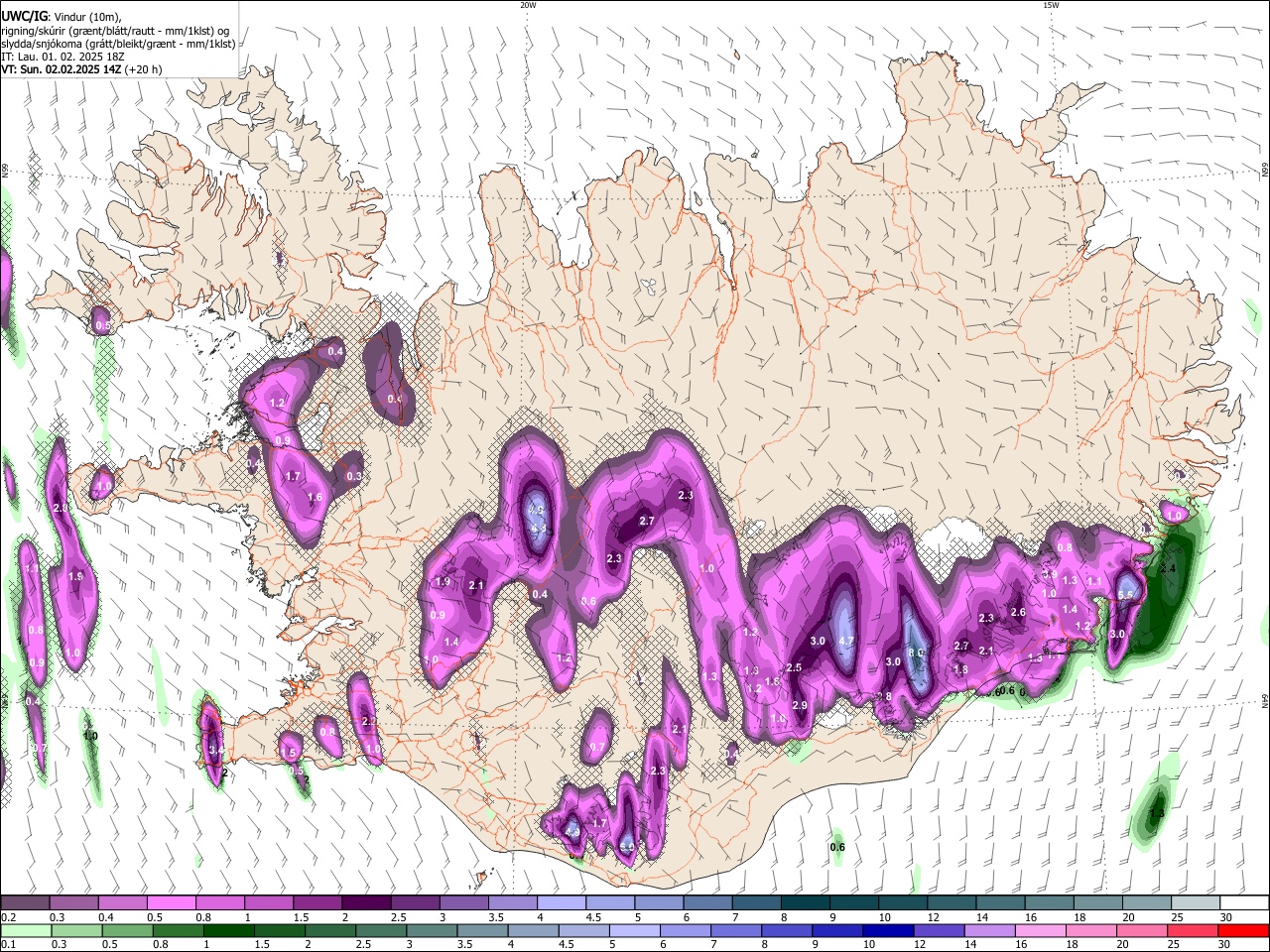Click the "2.5" precipitation label on map

click(794, 667)
